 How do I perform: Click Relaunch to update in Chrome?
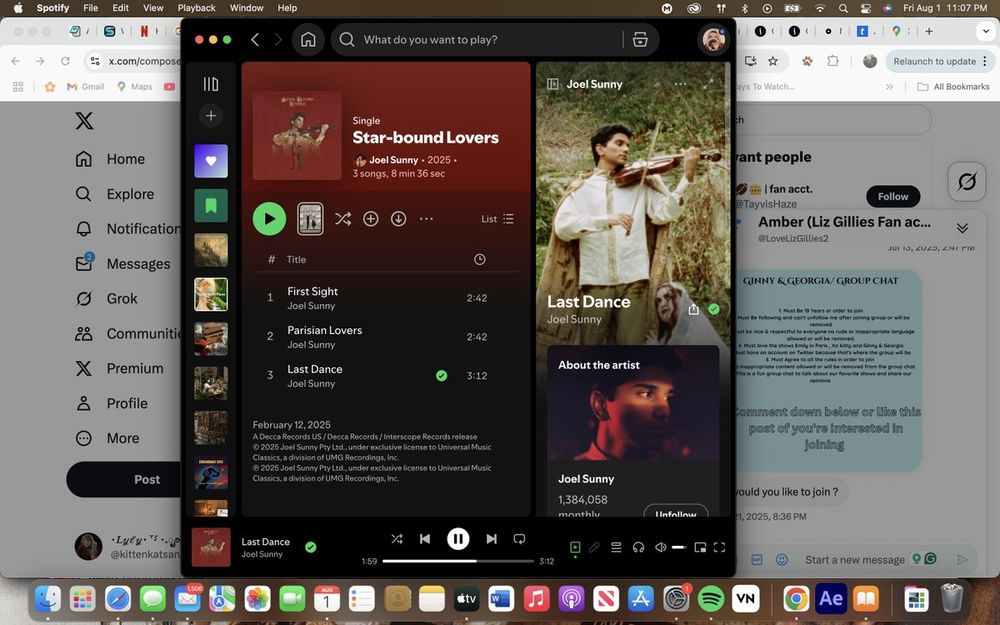(x=934, y=61)
